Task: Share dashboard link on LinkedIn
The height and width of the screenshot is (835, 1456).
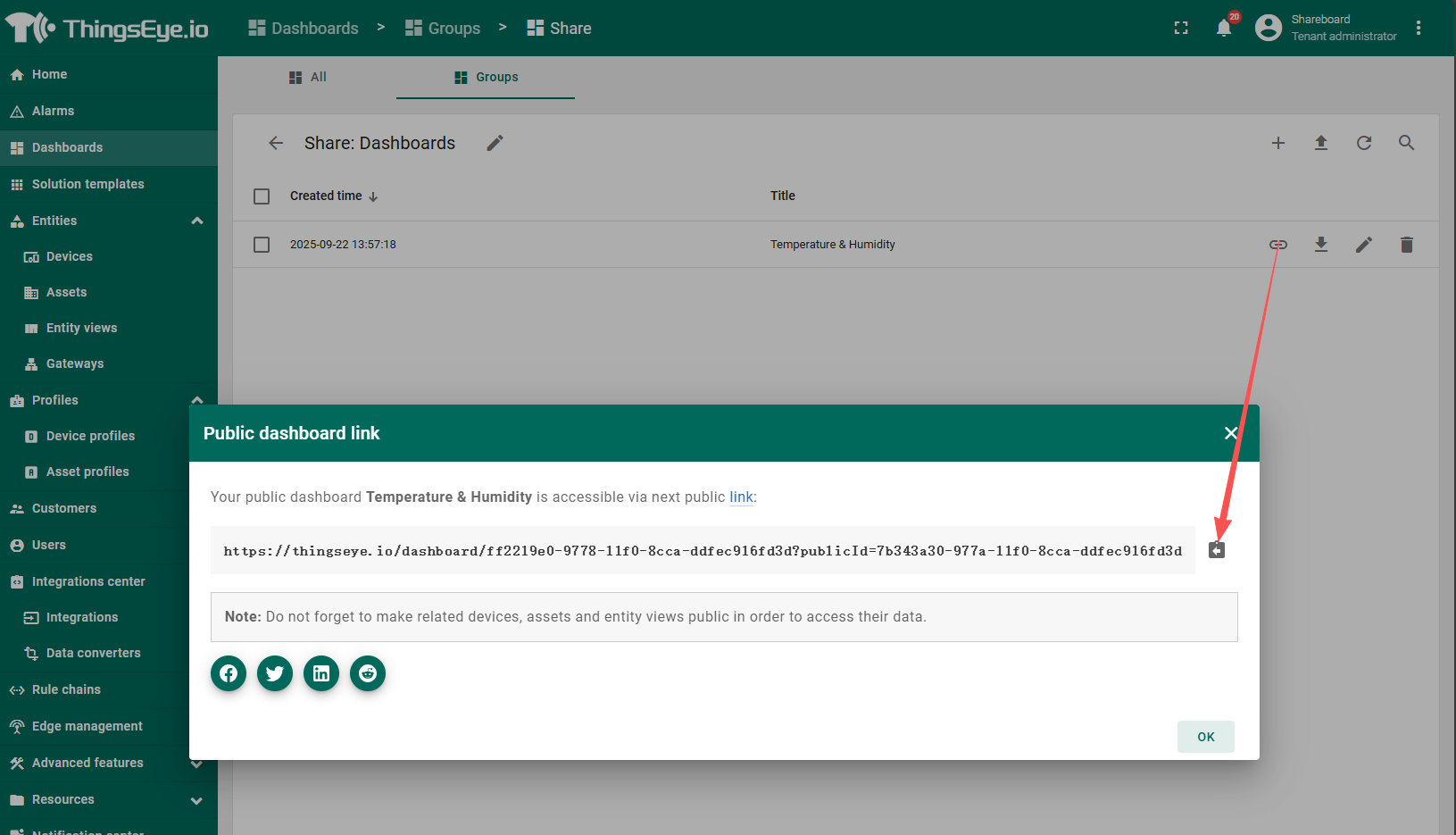Action: (x=321, y=673)
